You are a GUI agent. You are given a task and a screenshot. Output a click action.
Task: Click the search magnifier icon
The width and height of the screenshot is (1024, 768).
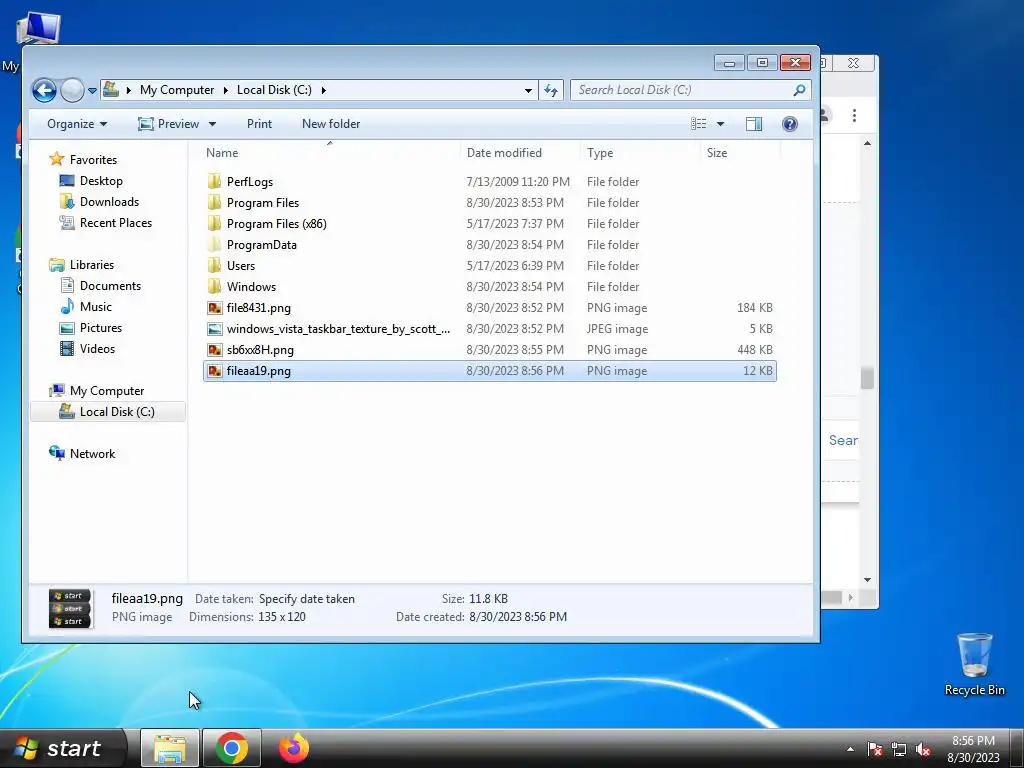(799, 90)
